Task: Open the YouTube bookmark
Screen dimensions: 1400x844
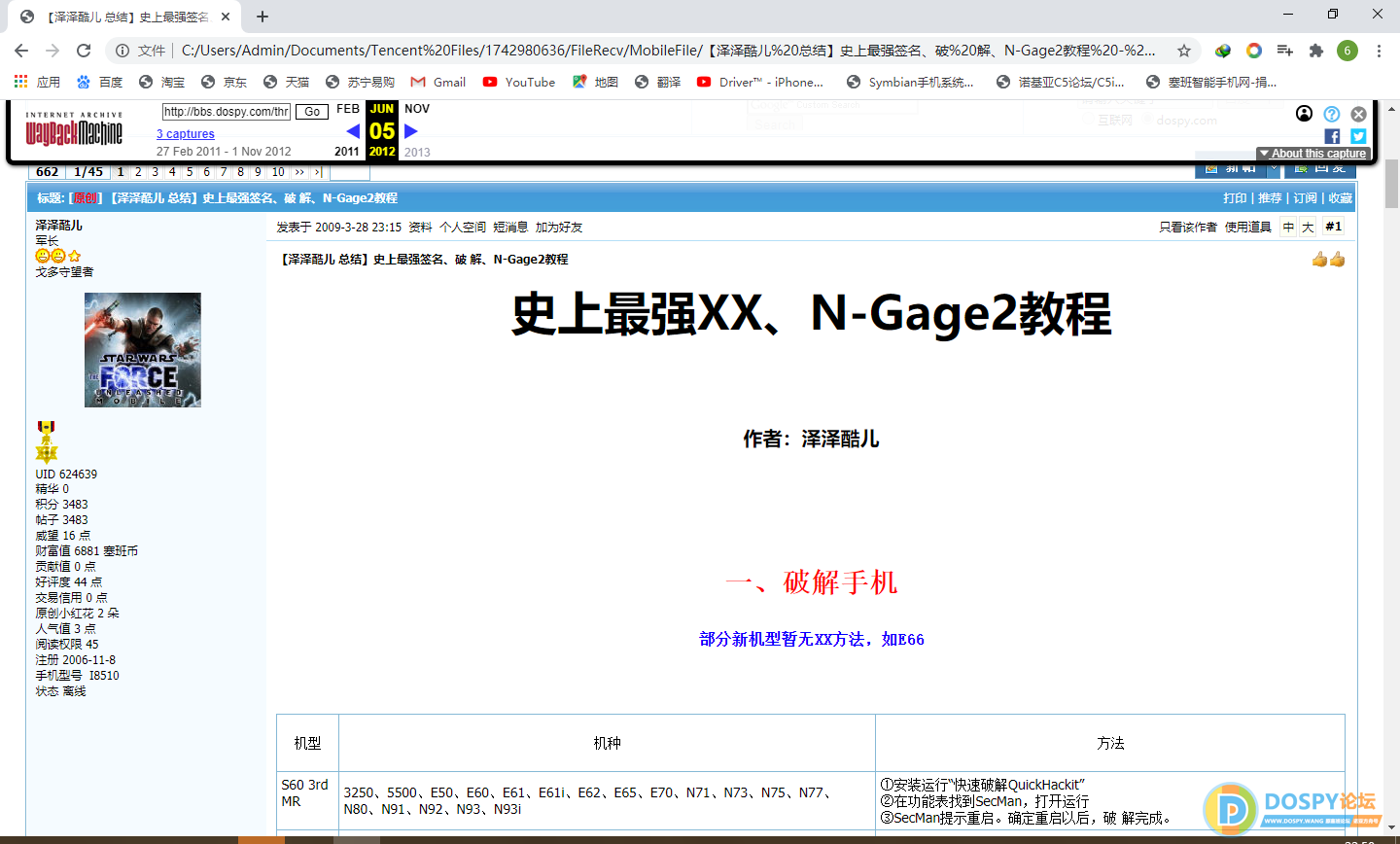Action: pos(519,82)
